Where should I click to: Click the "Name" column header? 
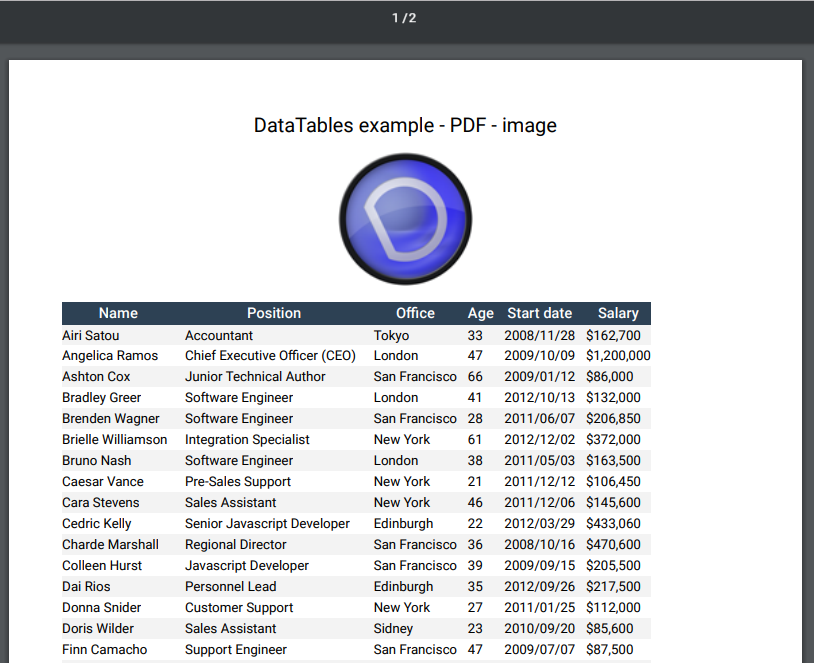118,313
